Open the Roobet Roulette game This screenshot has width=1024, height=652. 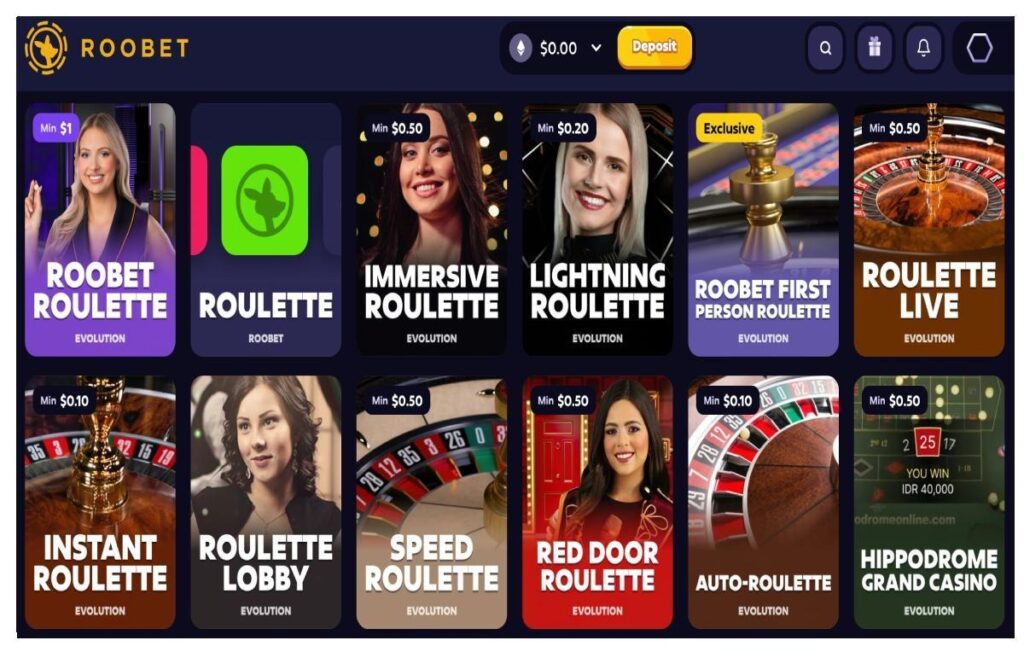[x=100, y=229]
